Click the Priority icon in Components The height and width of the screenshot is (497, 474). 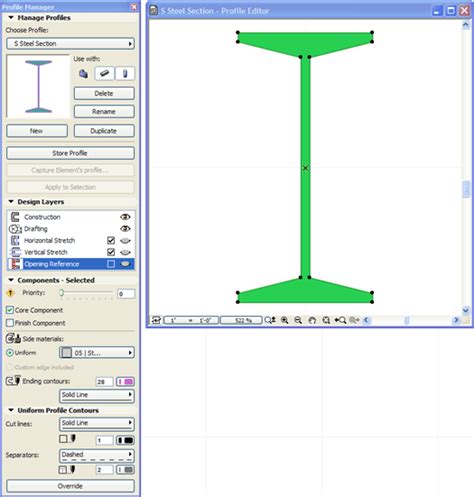click(11, 293)
